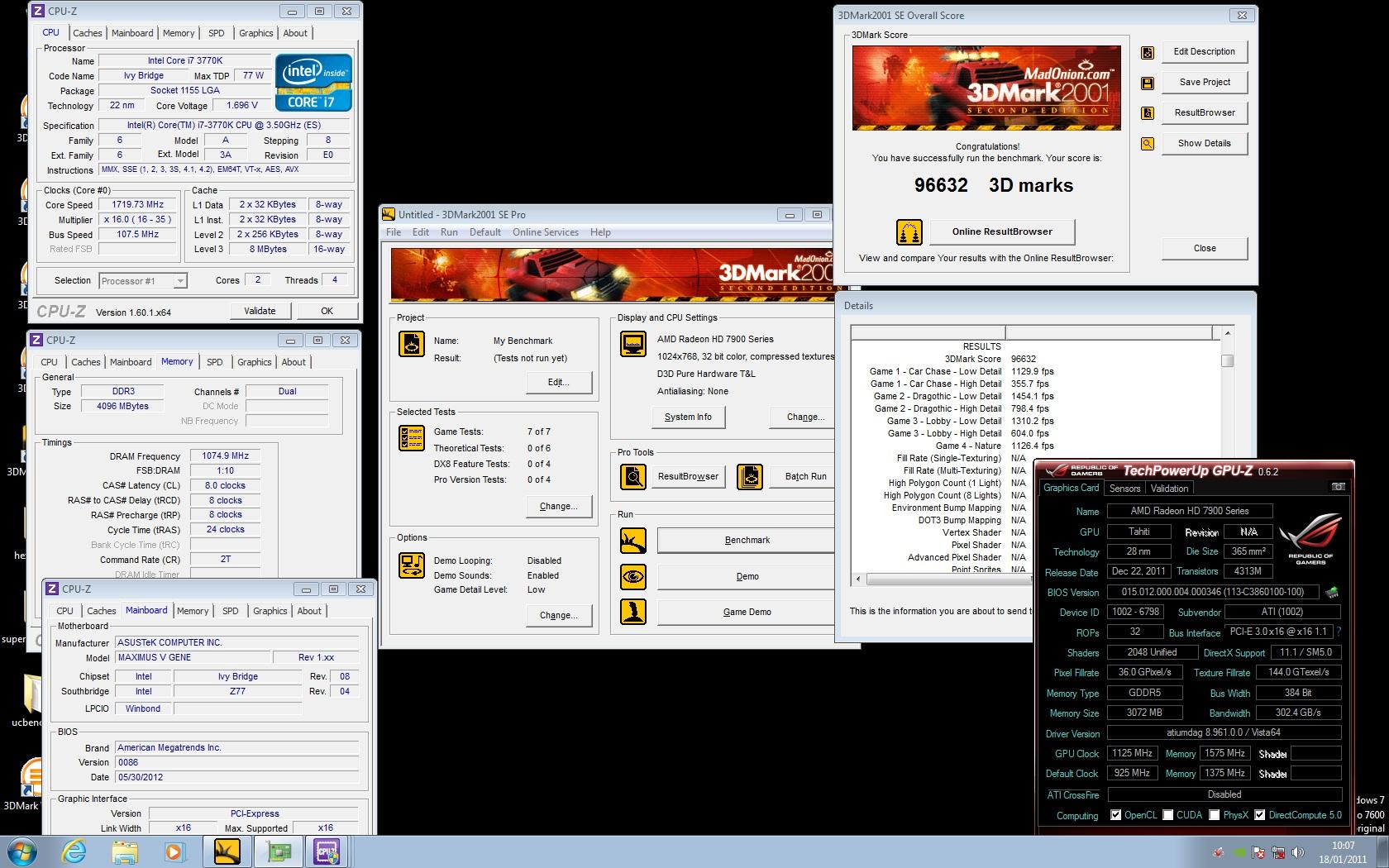
Task: Click the Close button in Overall Score window
Action: pyautogui.click(x=1205, y=248)
